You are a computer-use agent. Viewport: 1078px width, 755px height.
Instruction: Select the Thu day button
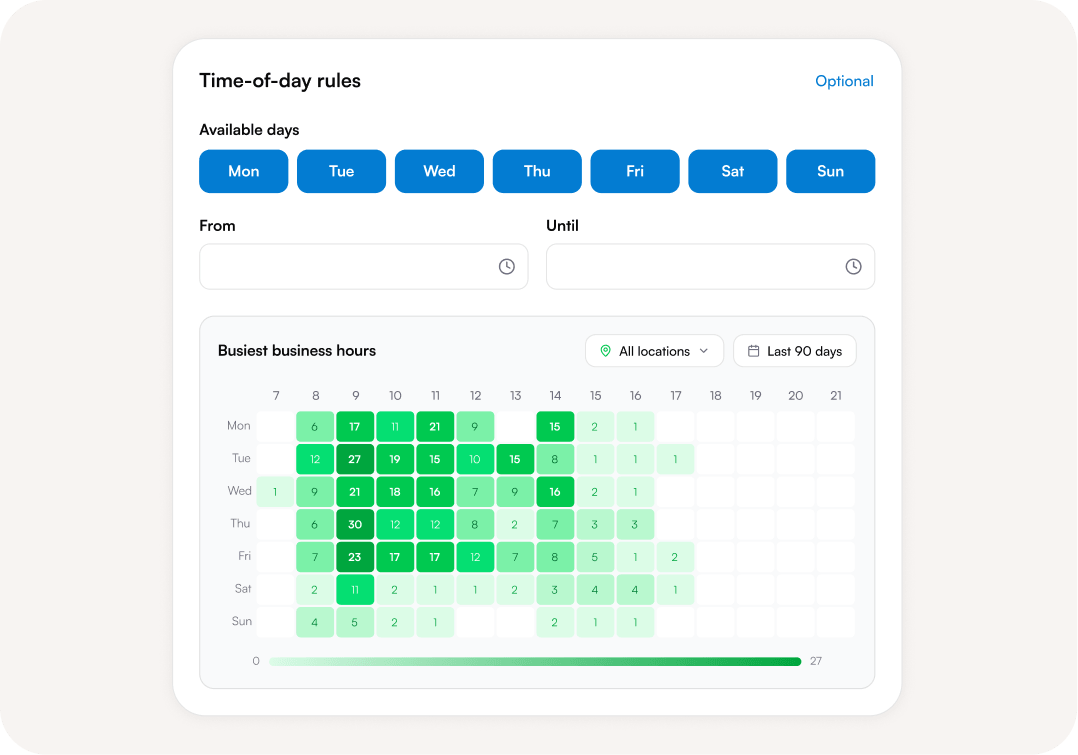pyautogui.click(x=537, y=171)
